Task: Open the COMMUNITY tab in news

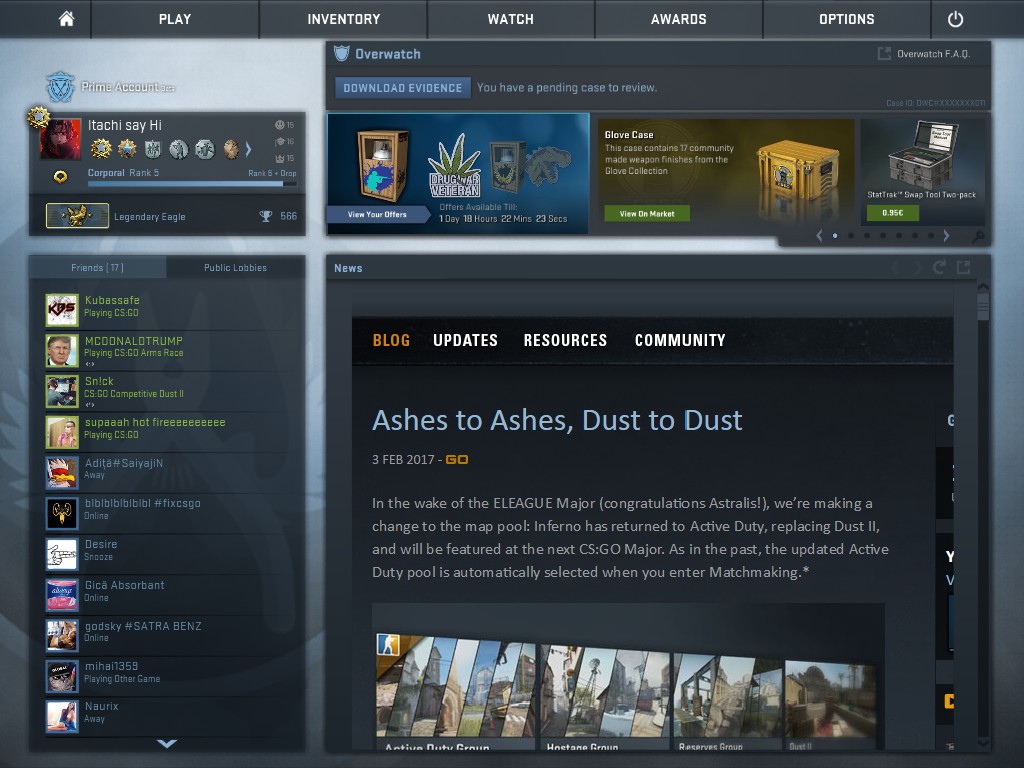Action: tap(680, 340)
